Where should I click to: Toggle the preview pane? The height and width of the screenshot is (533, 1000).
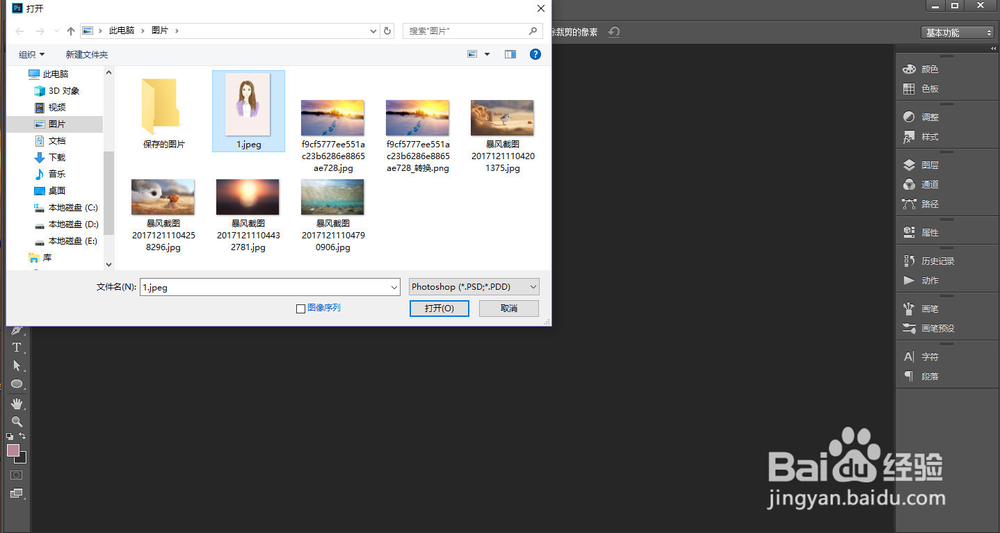pyautogui.click(x=510, y=54)
